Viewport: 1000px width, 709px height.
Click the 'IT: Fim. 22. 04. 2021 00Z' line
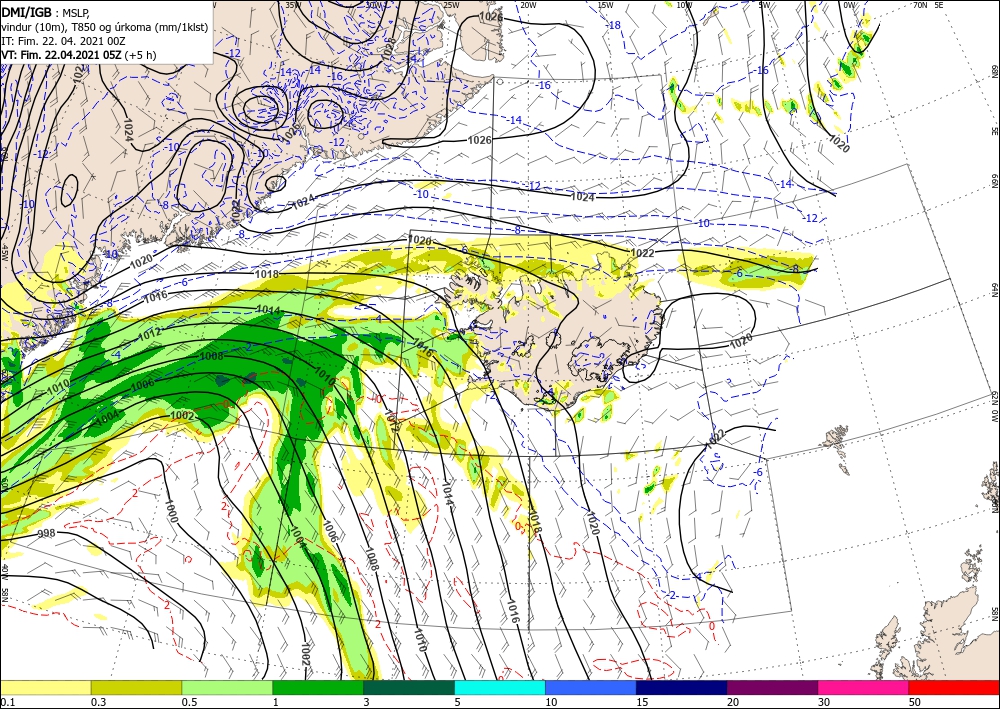(63, 41)
